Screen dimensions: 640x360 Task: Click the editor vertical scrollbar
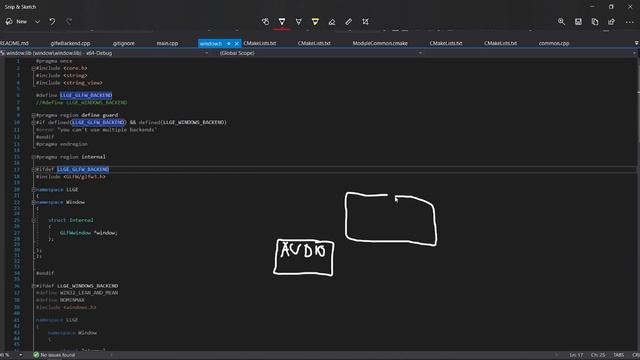[x=637, y=204]
